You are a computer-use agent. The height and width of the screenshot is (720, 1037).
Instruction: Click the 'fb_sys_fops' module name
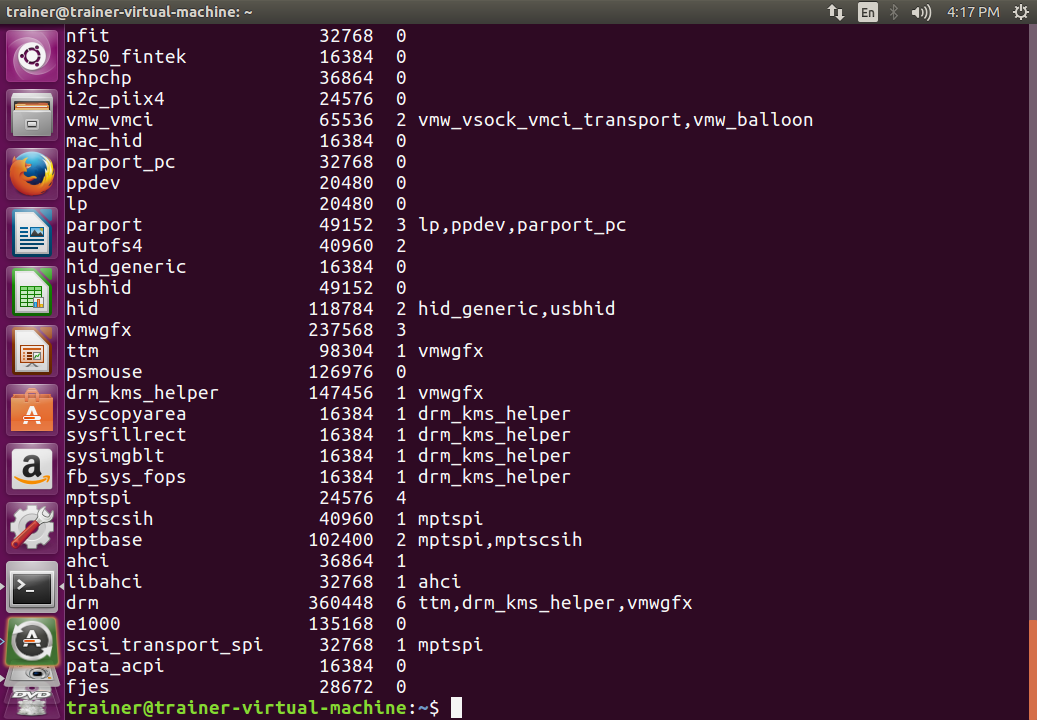pos(126,477)
